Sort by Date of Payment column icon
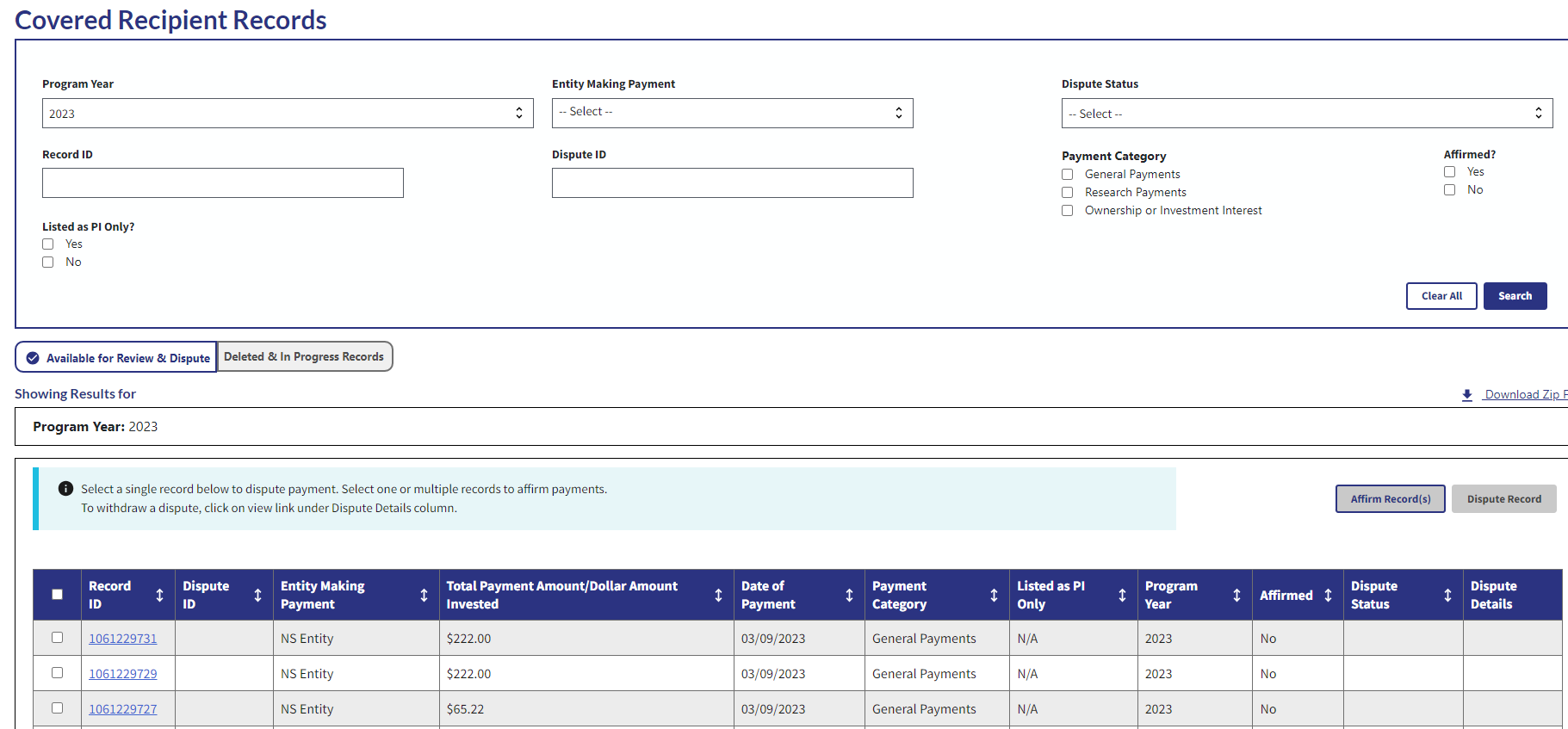The image size is (1568, 729). click(849, 595)
